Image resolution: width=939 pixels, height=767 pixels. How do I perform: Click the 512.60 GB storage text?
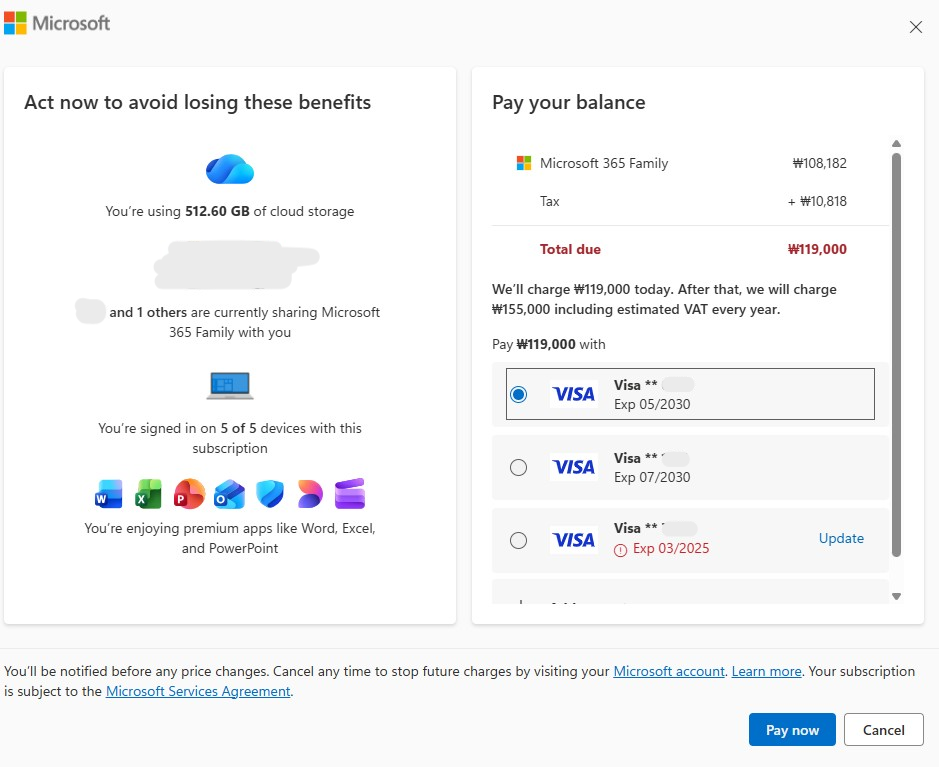click(x=217, y=211)
